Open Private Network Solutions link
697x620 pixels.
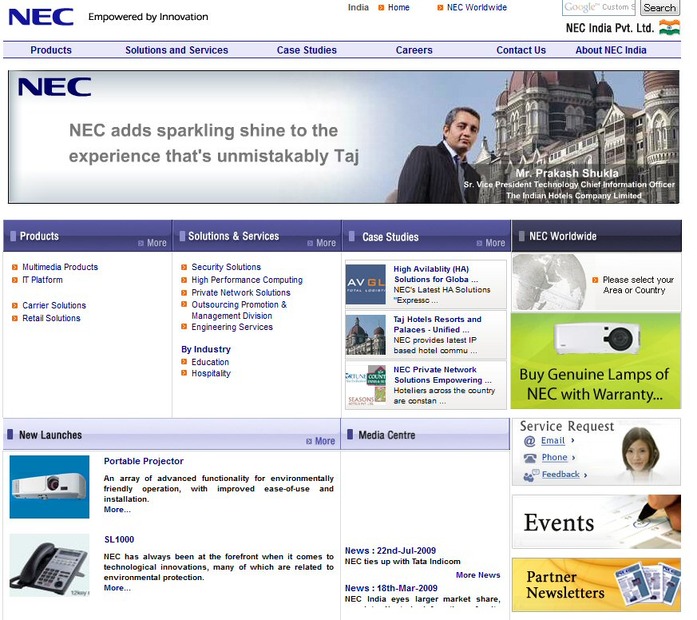click(x=241, y=293)
